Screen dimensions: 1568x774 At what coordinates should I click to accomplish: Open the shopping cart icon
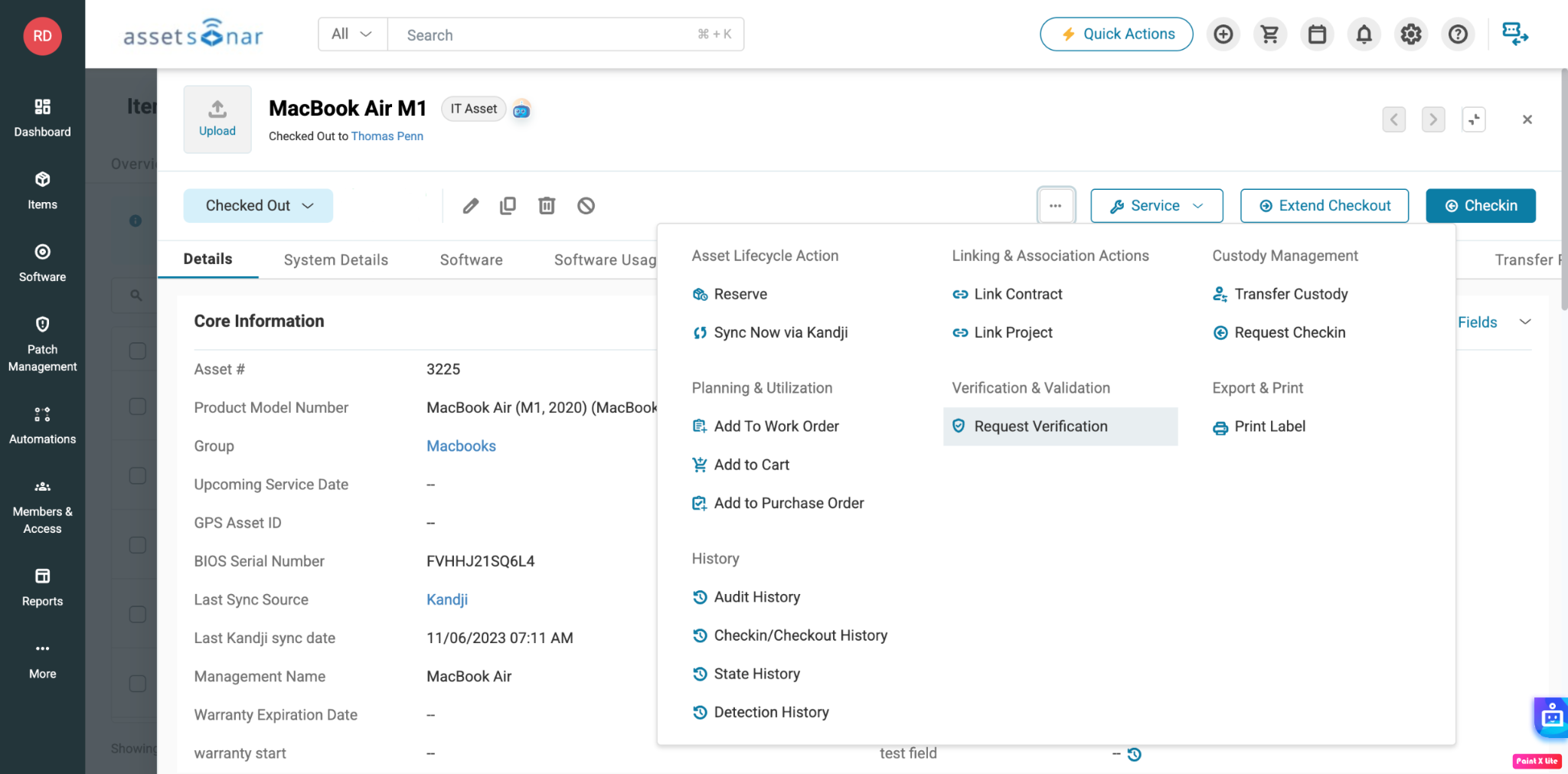pyautogui.click(x=1270, y=34)
